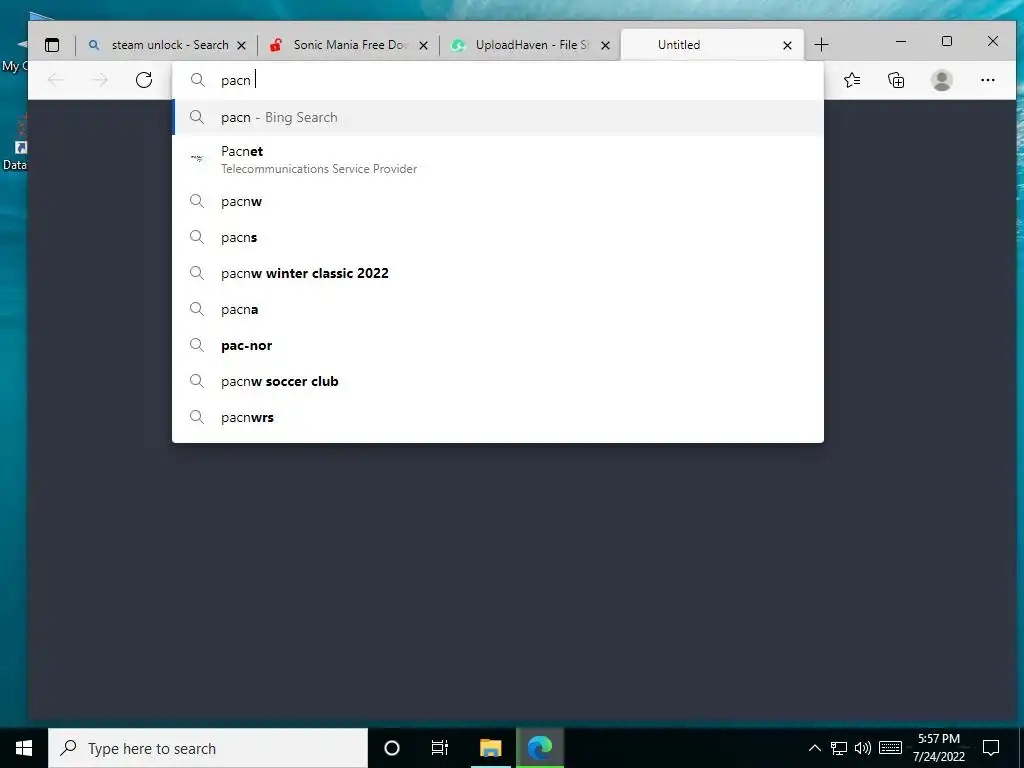Close the steam unlock - Search tab
This screenshot has width=1024, height=768.
coord(241,45)
